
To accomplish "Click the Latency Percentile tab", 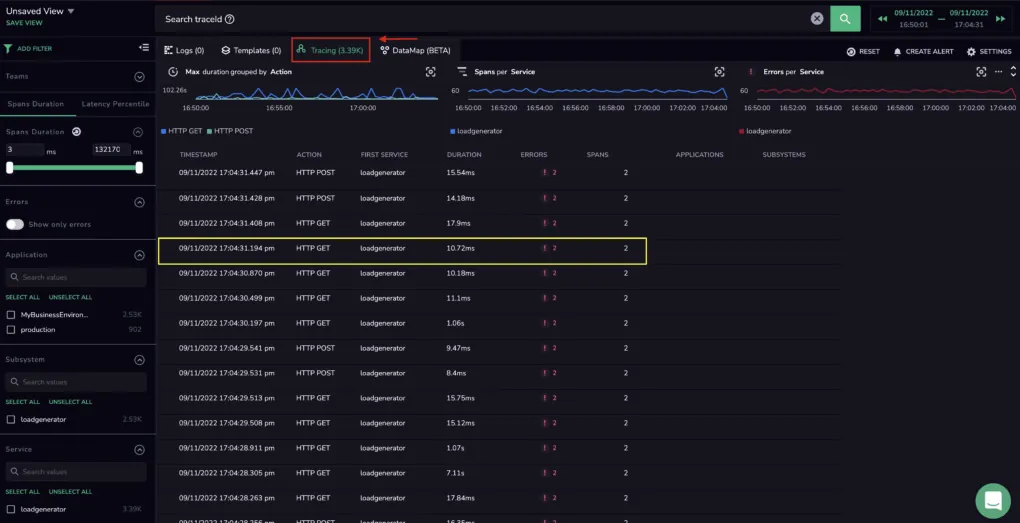I will point(115,104).
